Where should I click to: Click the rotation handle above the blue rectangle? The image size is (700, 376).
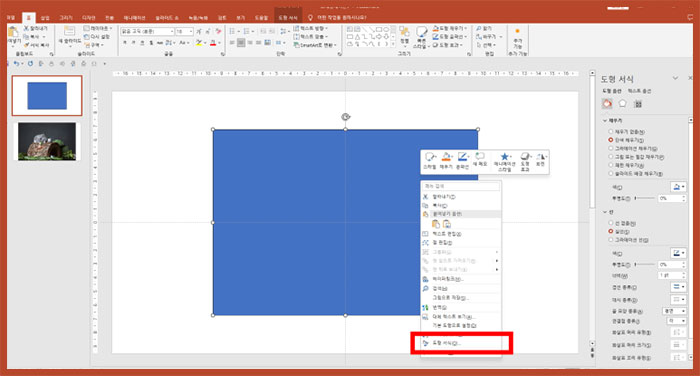tap(345, 117)
